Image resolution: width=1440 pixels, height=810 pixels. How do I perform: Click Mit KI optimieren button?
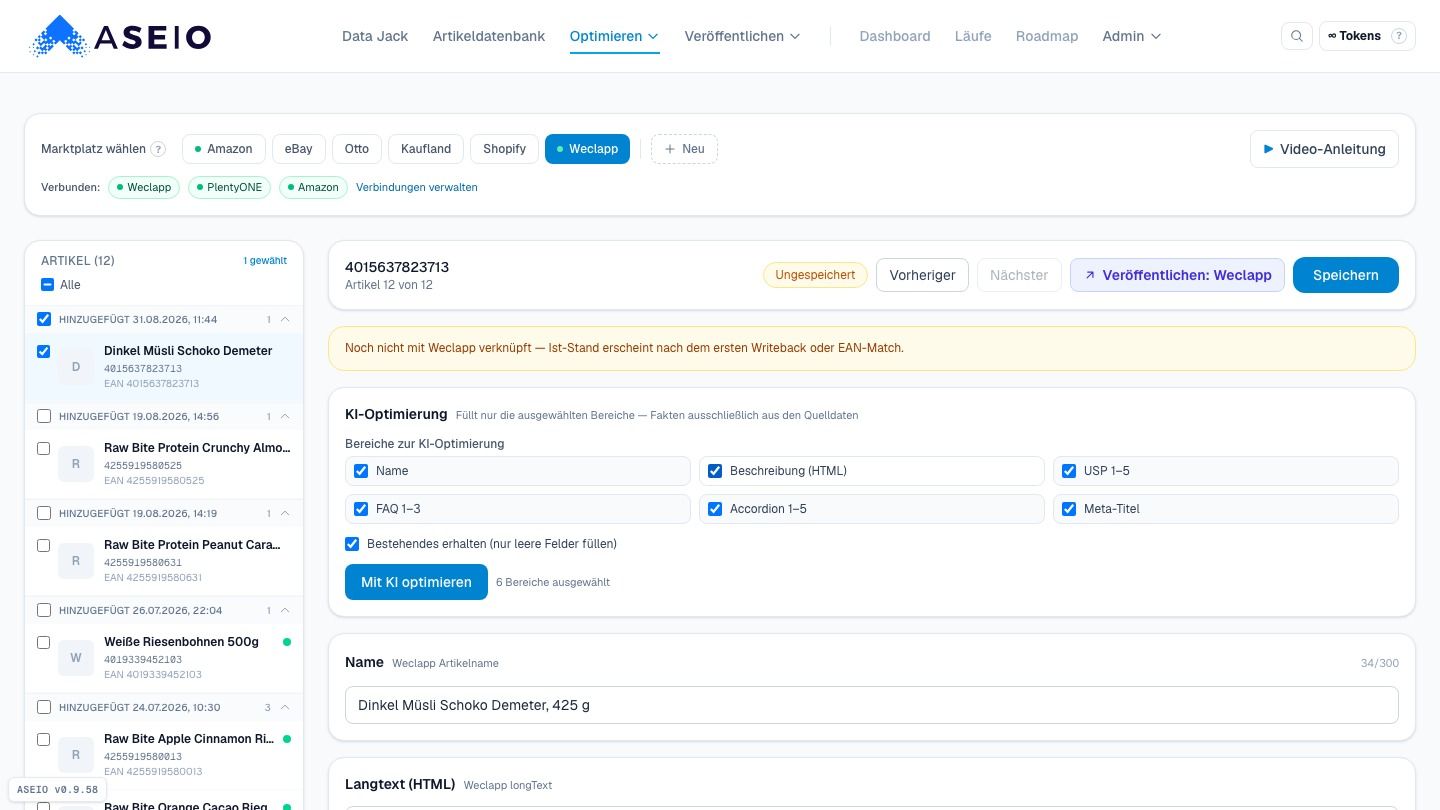point(416,582)
